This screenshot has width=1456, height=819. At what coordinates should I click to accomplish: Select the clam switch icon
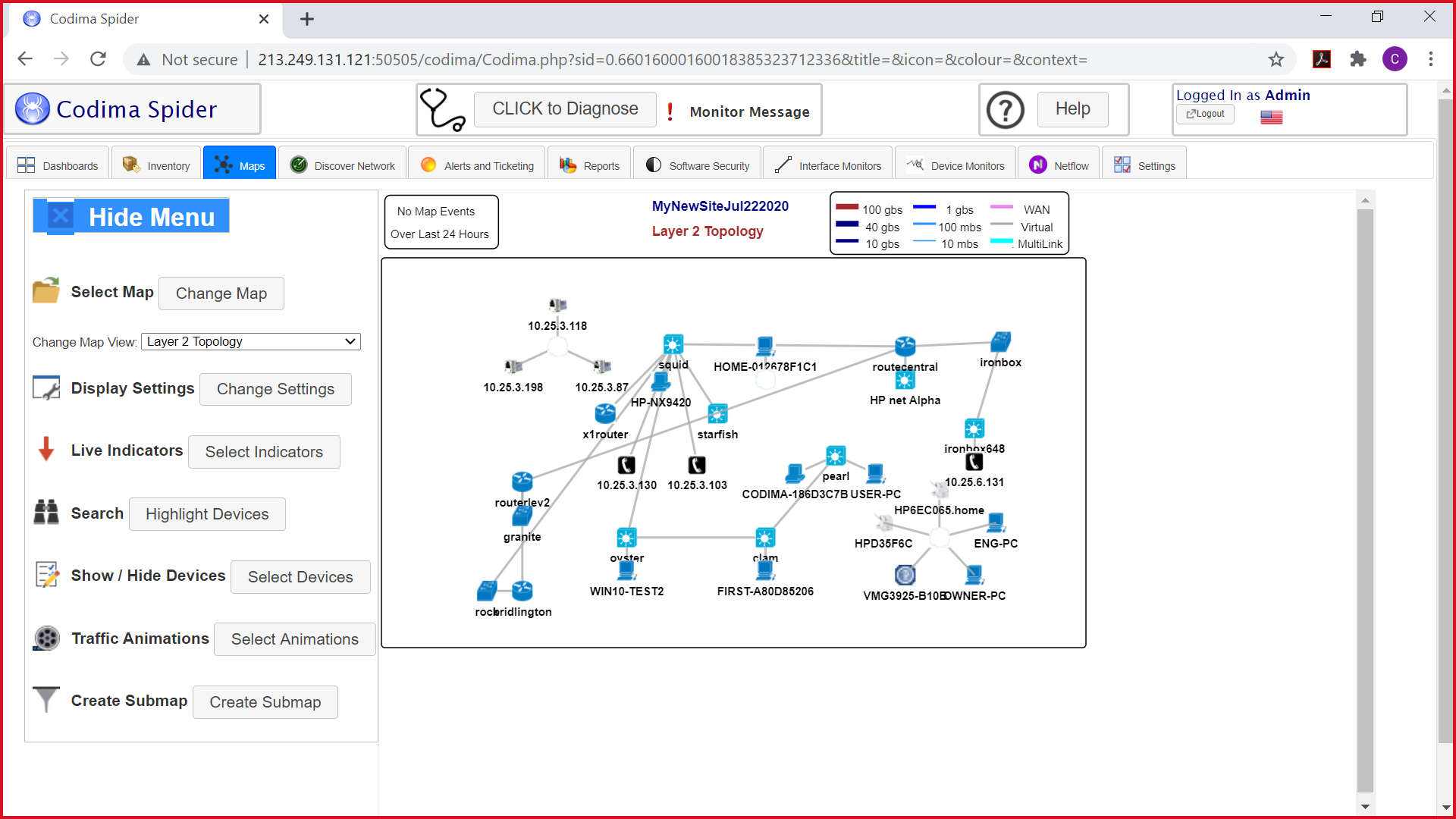click(x=765, y=538)
